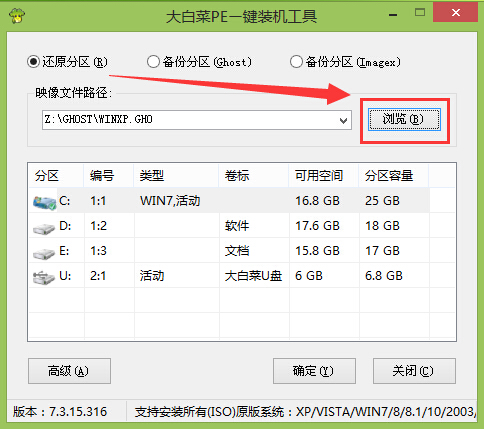This screenshot has height=429, width=484.
Task: Click the 关闭 (C) close button
Action: 414,371
